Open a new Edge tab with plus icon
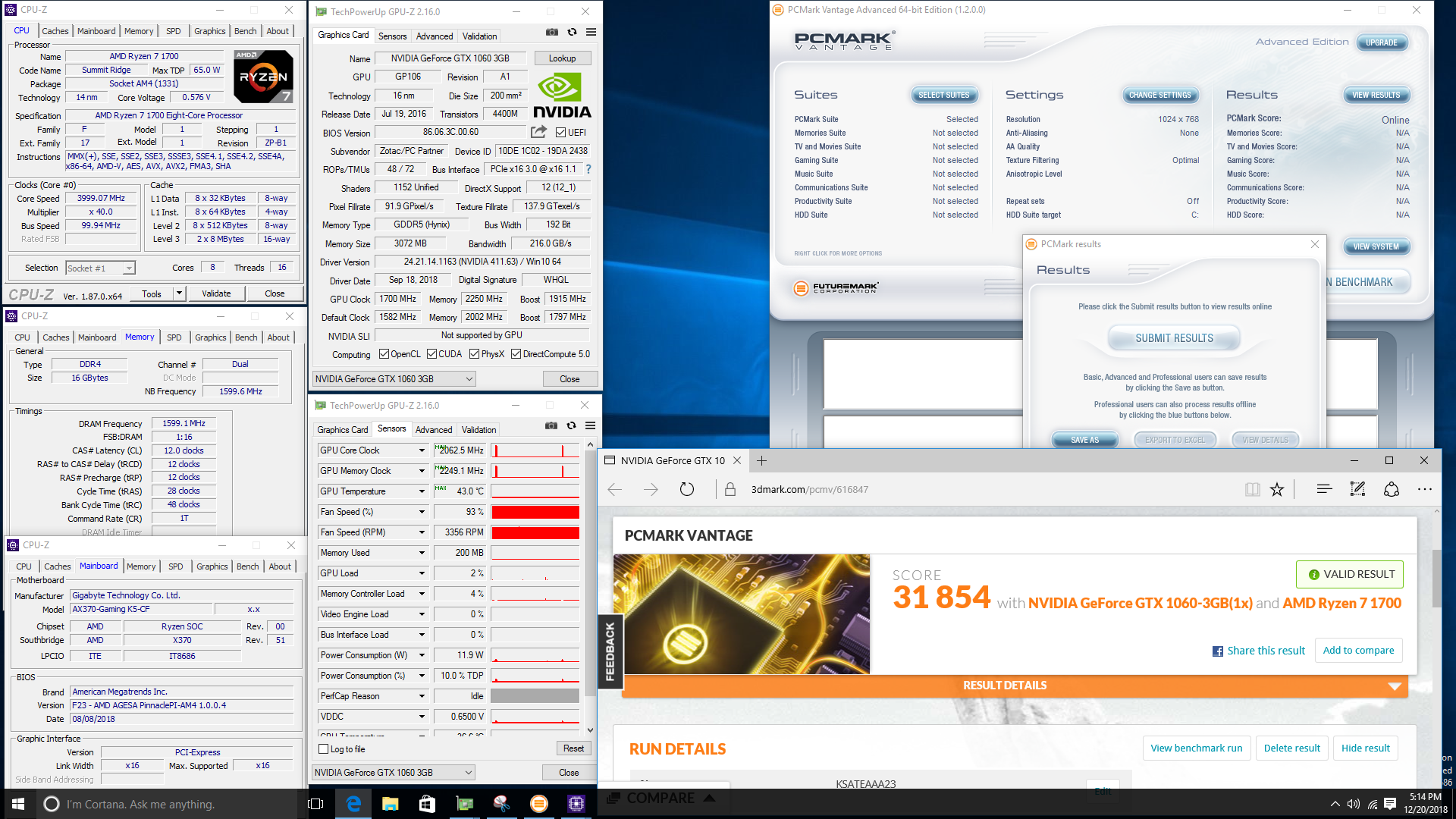This screenshot has height=819, width=1456. pyautogui.click(x=762, y=460)
